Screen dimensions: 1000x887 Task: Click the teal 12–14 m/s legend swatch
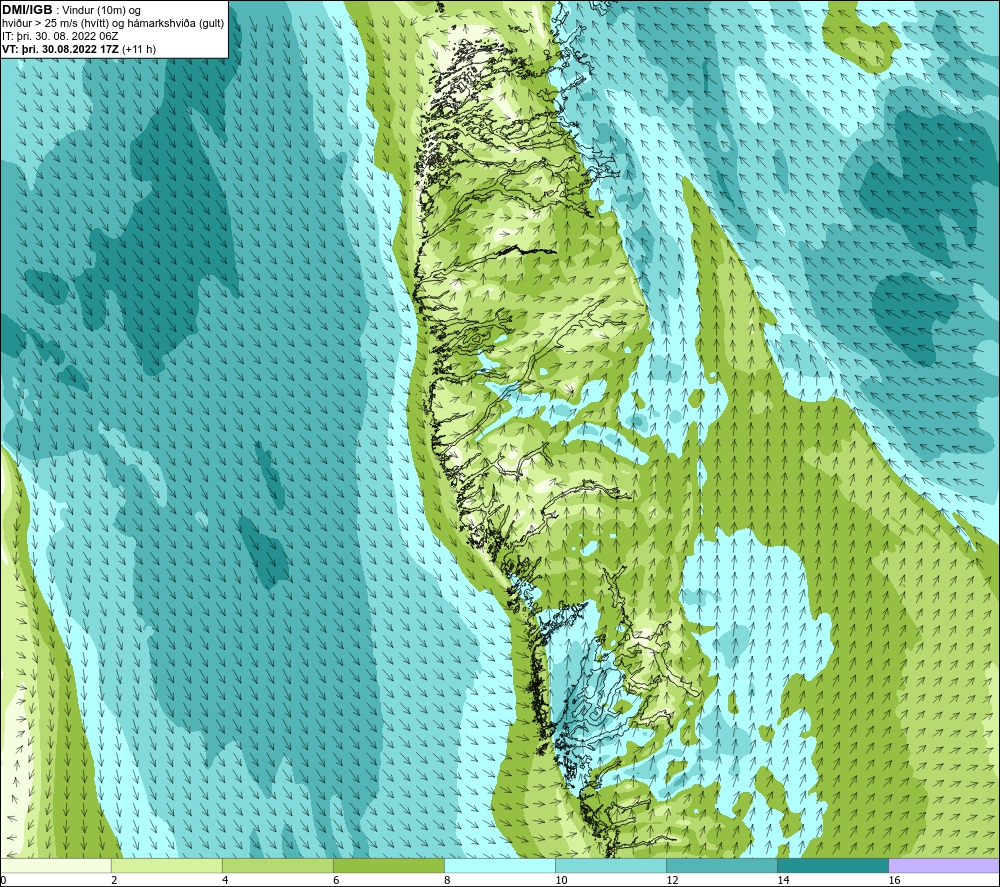pos(721,866)
